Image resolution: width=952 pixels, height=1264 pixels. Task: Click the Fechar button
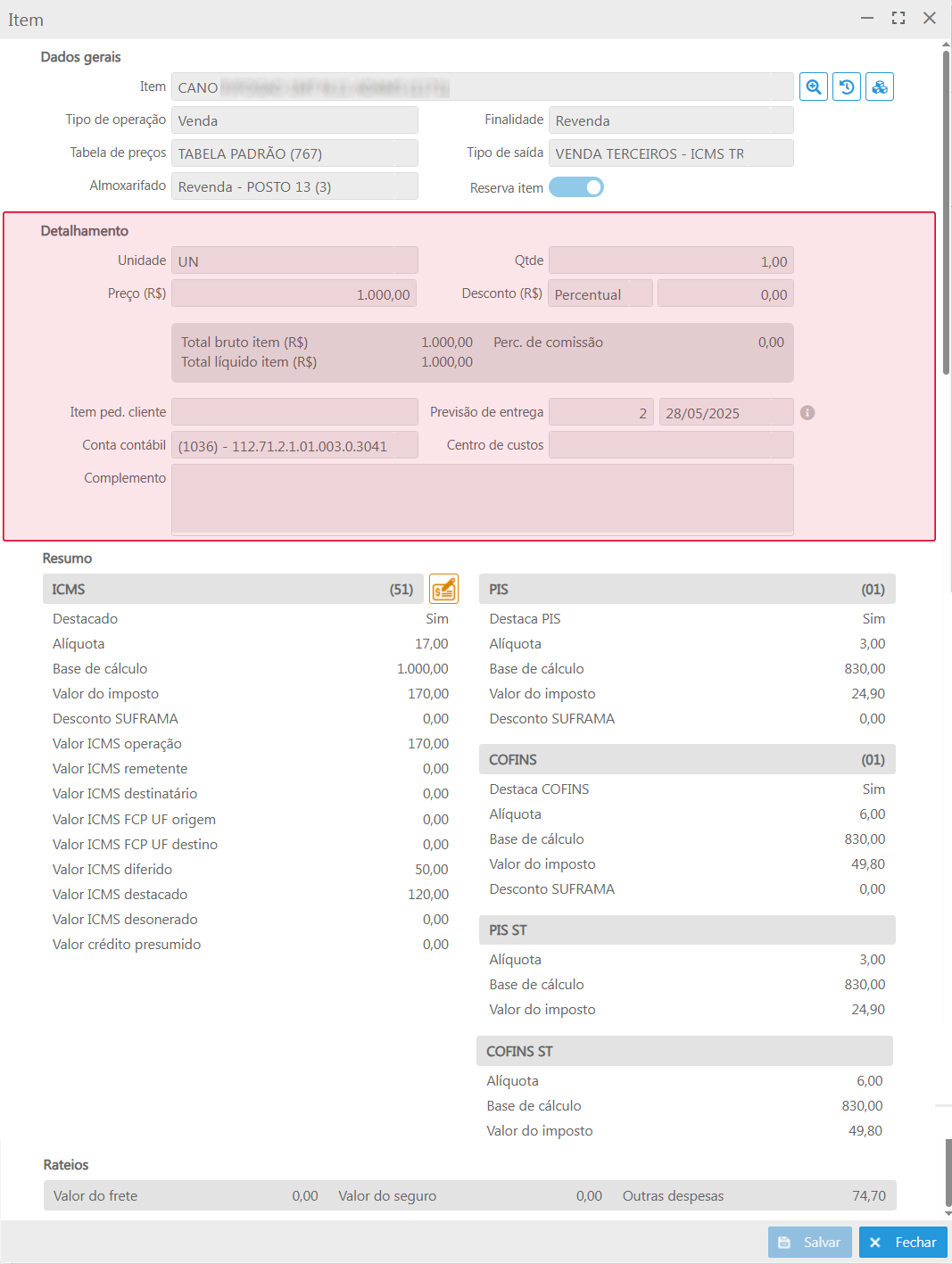[903, 1243]
